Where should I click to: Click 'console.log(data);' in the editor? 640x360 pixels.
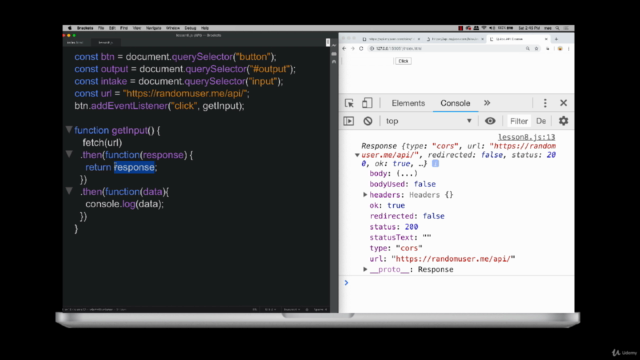tap(124, 204)
